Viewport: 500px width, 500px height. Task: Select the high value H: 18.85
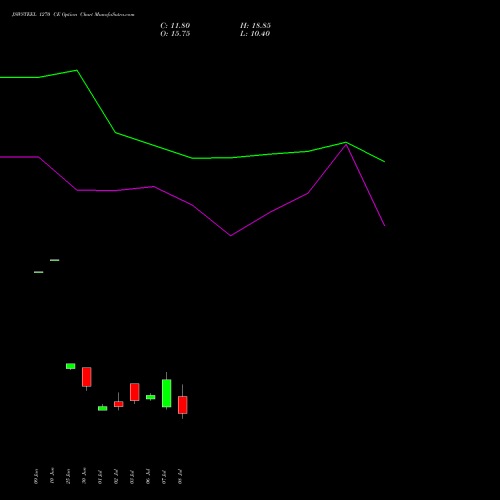point(255,26)
